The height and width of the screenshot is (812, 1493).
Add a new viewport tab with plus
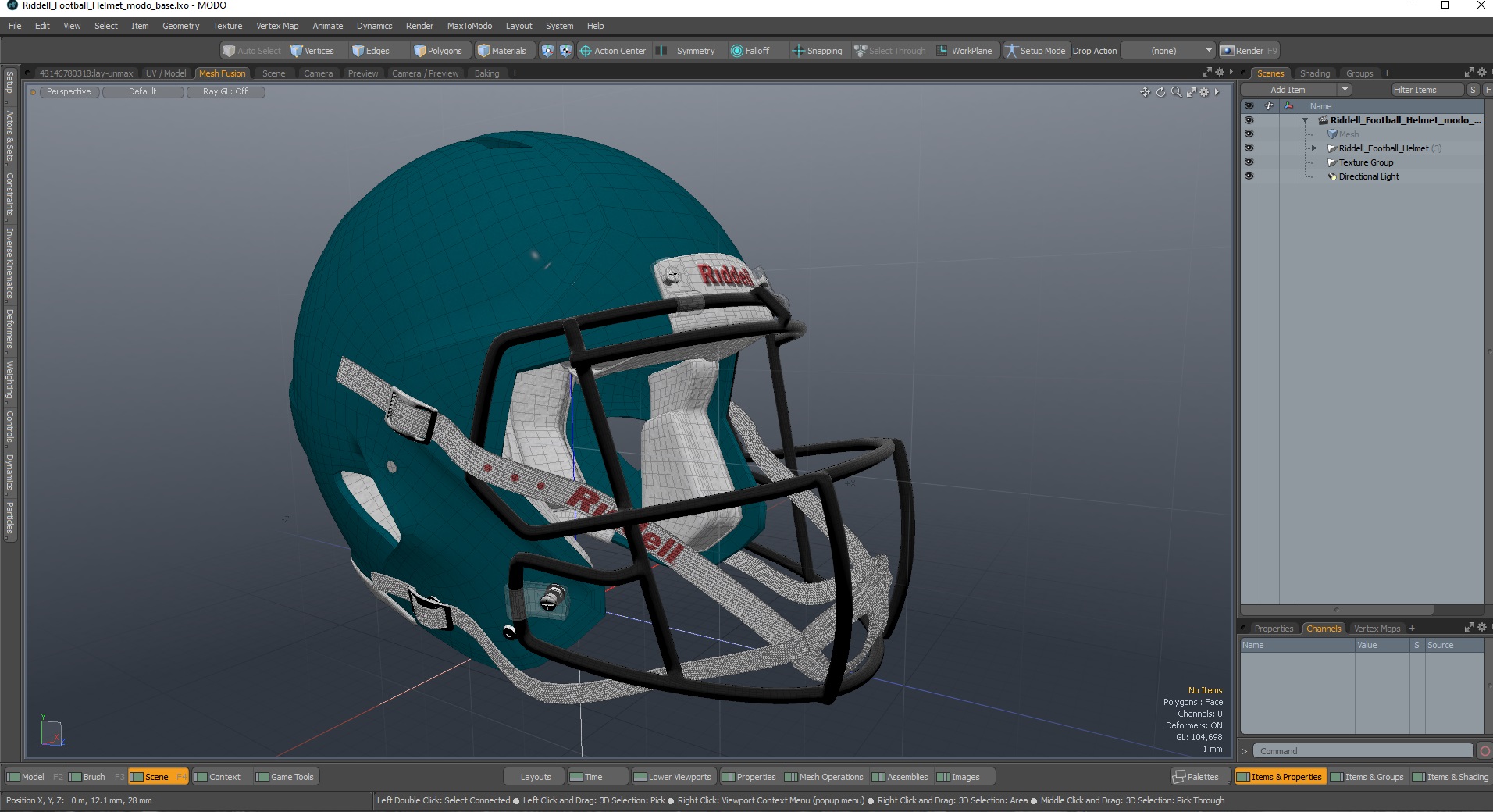click(515, 73)
